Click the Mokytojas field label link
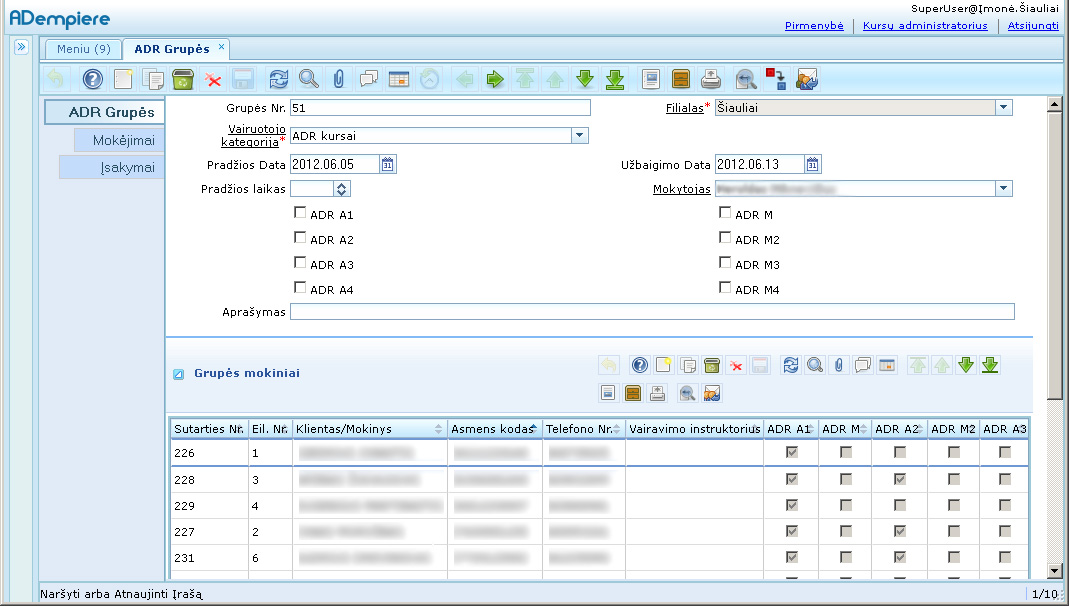The height and width of the screenshot is (606, 1069). point(682,189)
